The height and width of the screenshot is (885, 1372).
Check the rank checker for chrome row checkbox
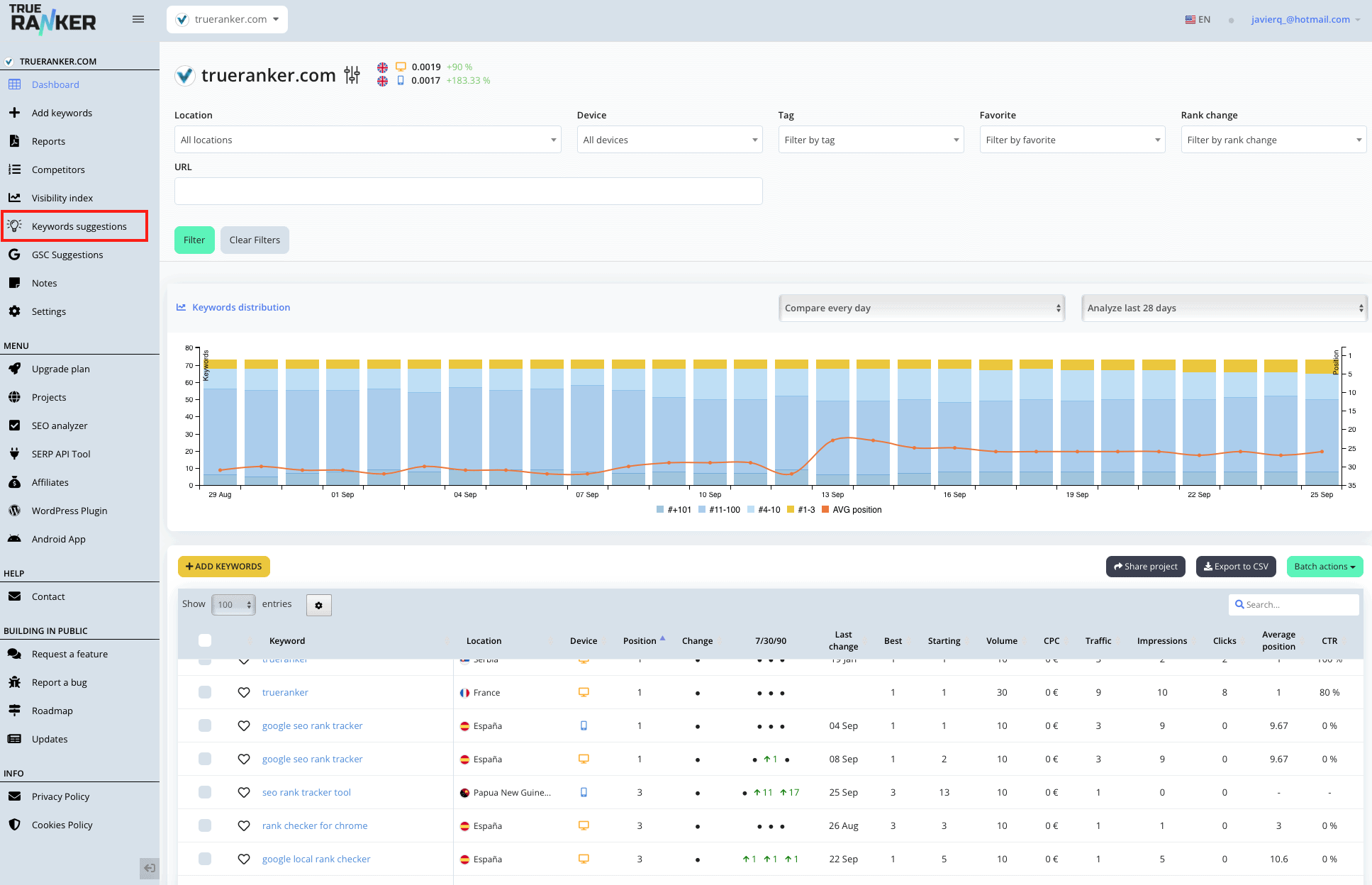coord(205,825)
